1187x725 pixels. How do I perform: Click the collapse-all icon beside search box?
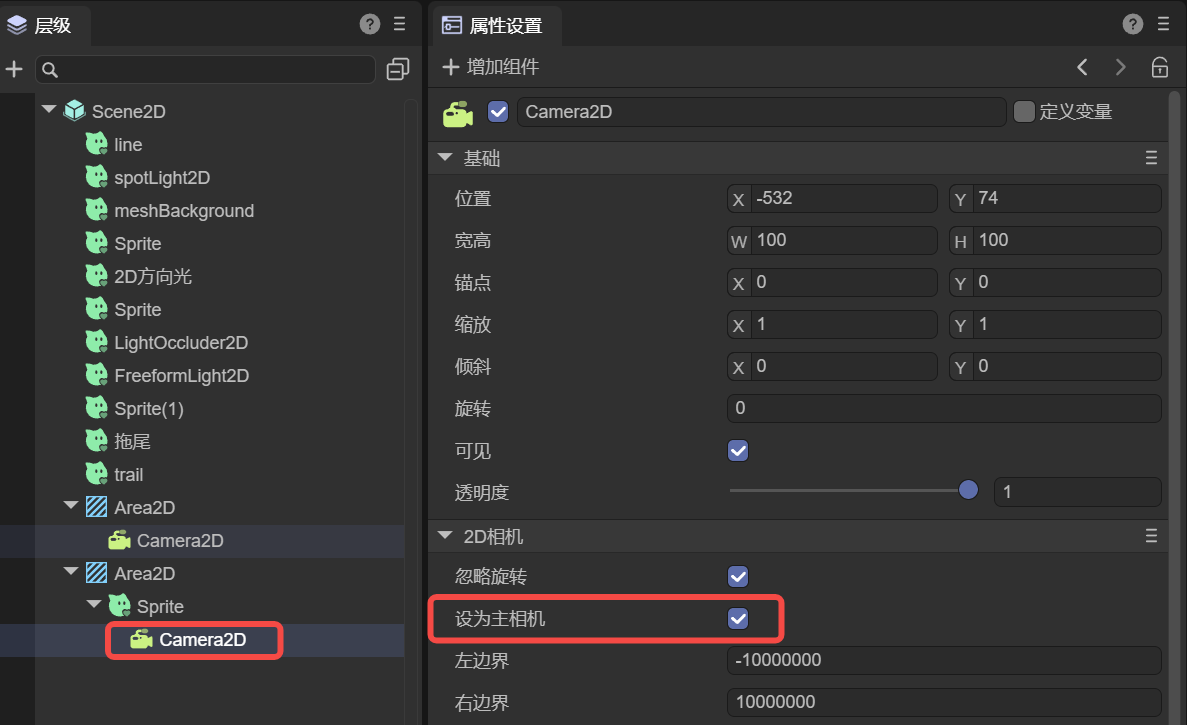[398, 69]
